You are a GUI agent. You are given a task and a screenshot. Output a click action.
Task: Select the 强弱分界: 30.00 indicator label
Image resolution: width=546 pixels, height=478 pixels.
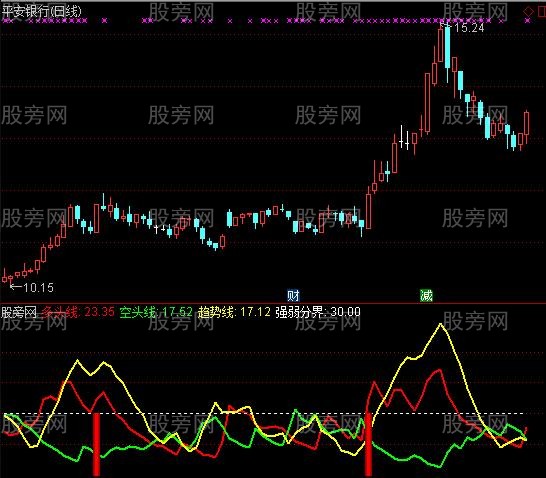[318, 312]
